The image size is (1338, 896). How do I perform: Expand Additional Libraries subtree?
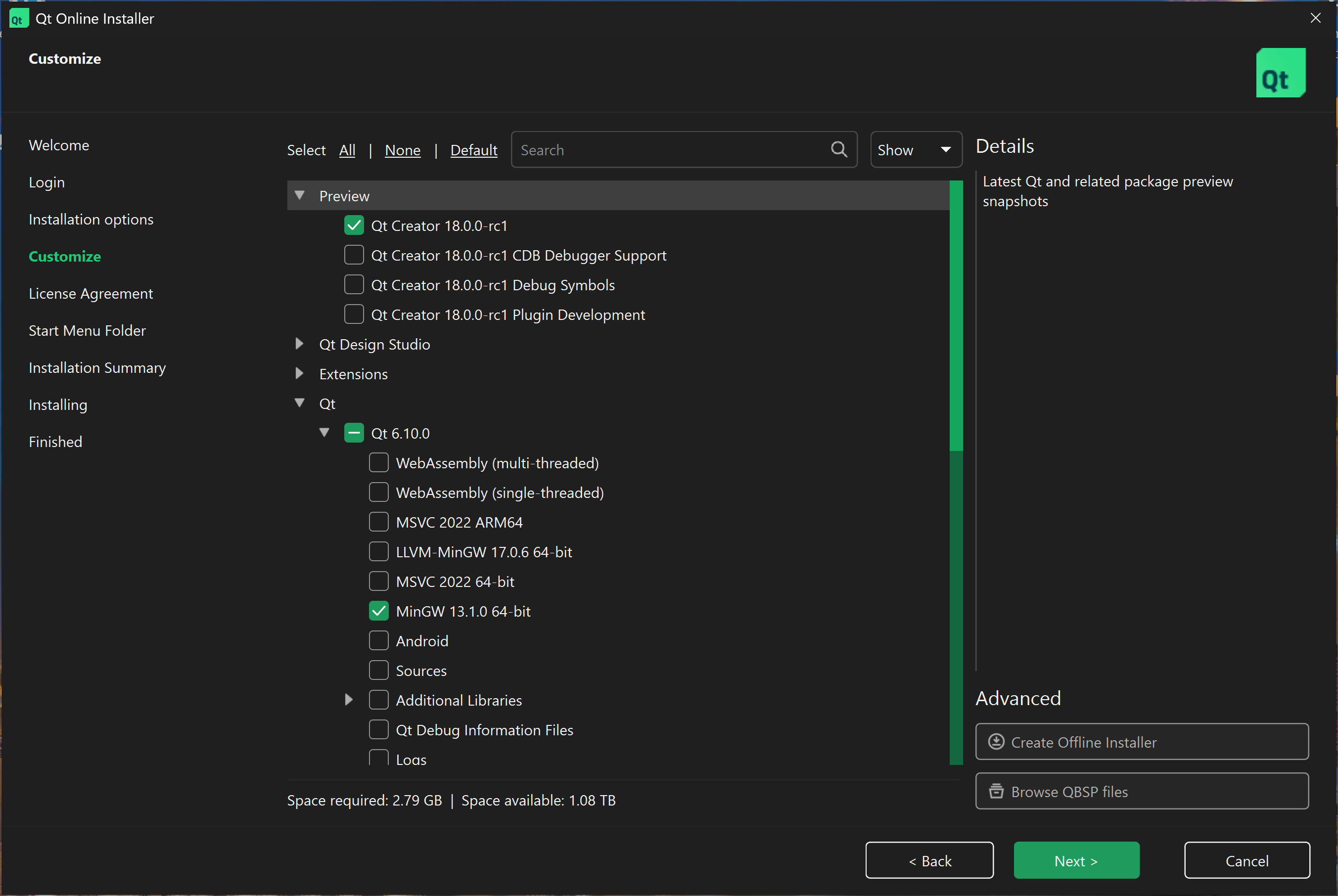point(349,699)
